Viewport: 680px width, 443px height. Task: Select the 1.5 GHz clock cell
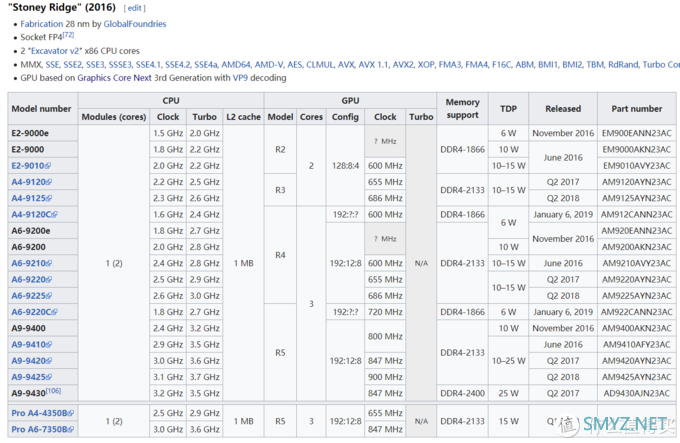click(168, 134)
